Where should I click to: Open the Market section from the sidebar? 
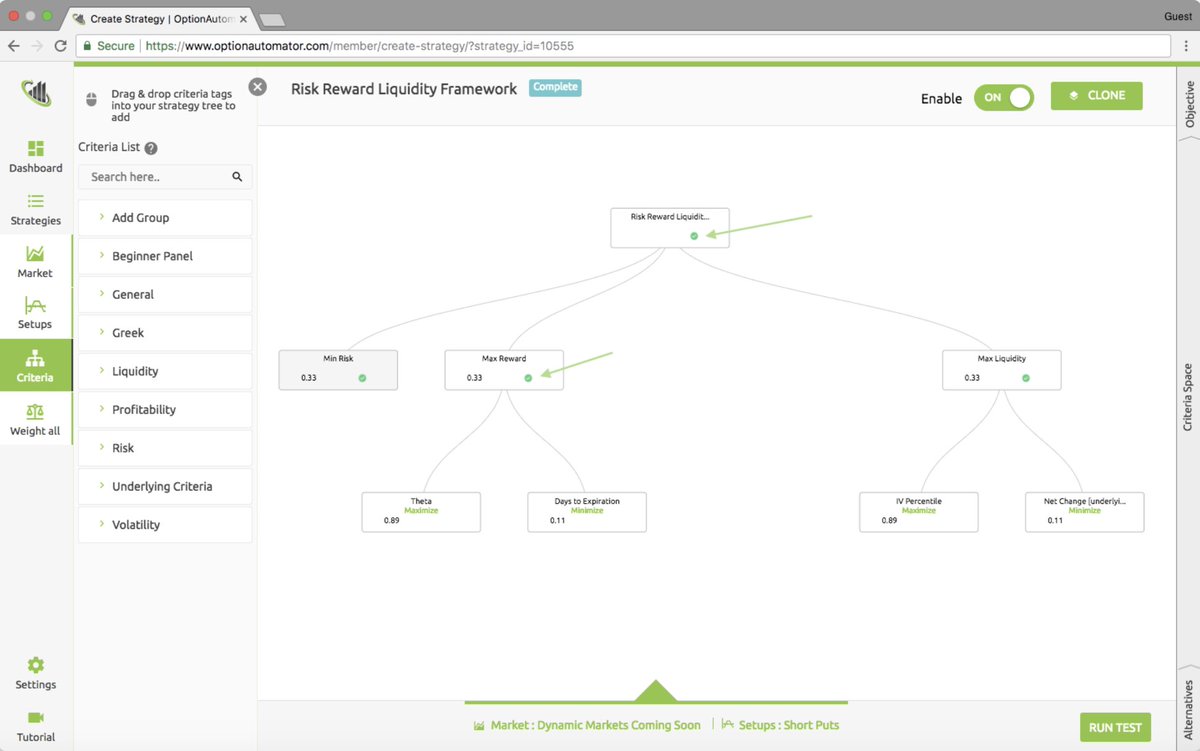click(35, 263)
